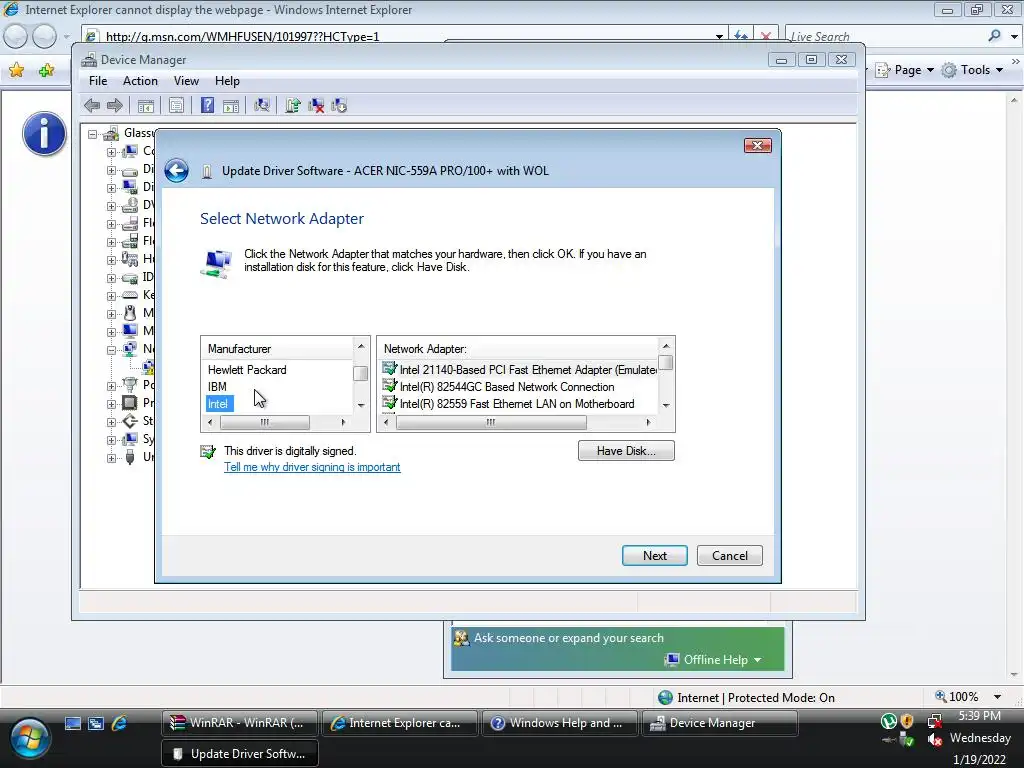This screenshot has height=768, width=1024.
Task: Toggle the action pane toolbar icon
Action: [x=231, y=106]
